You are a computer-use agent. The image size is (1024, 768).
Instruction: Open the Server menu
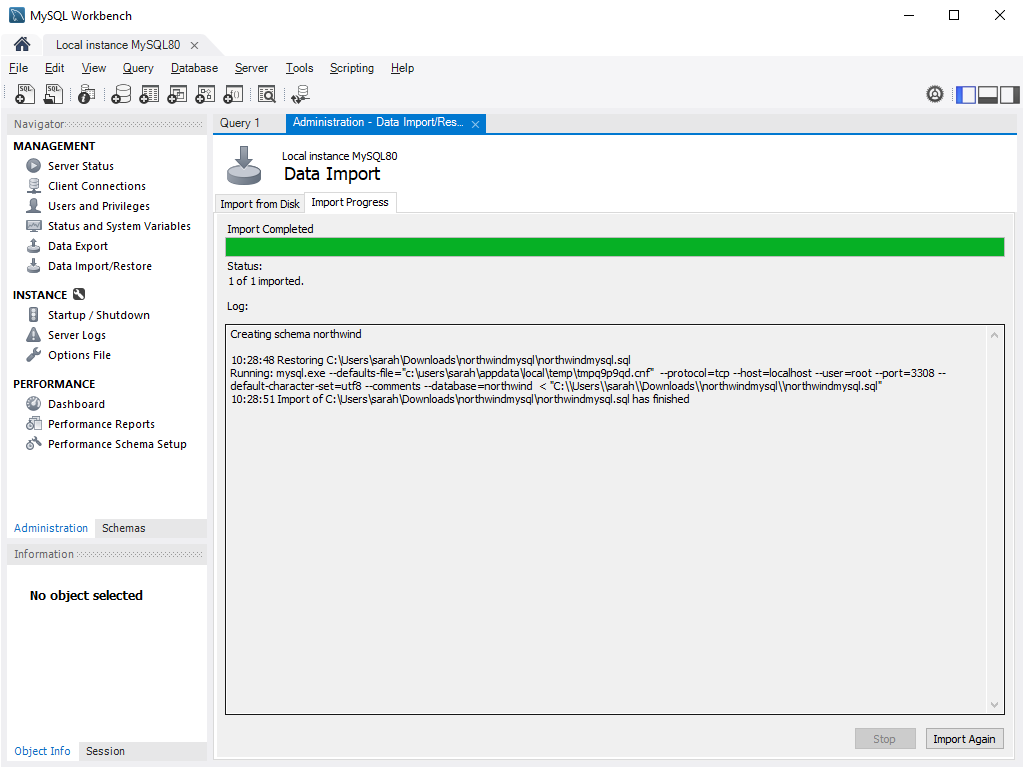click(251, 68)
